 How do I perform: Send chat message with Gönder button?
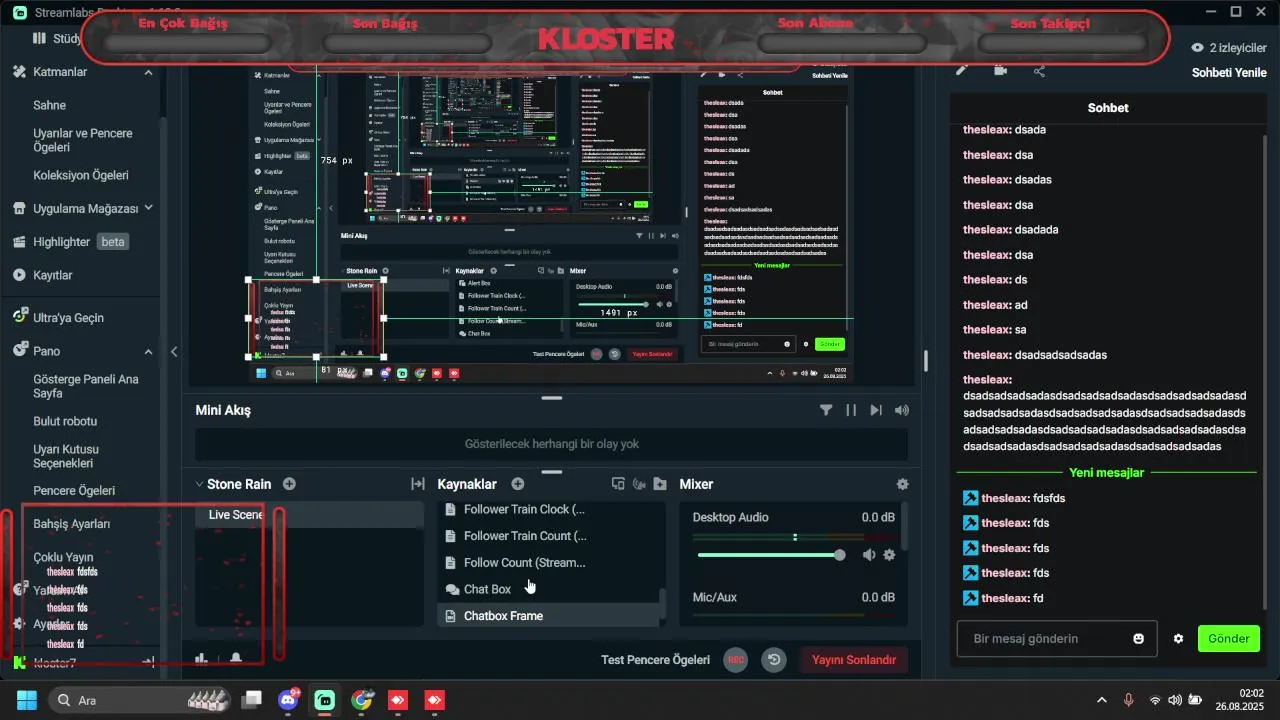pos(1229,639)
